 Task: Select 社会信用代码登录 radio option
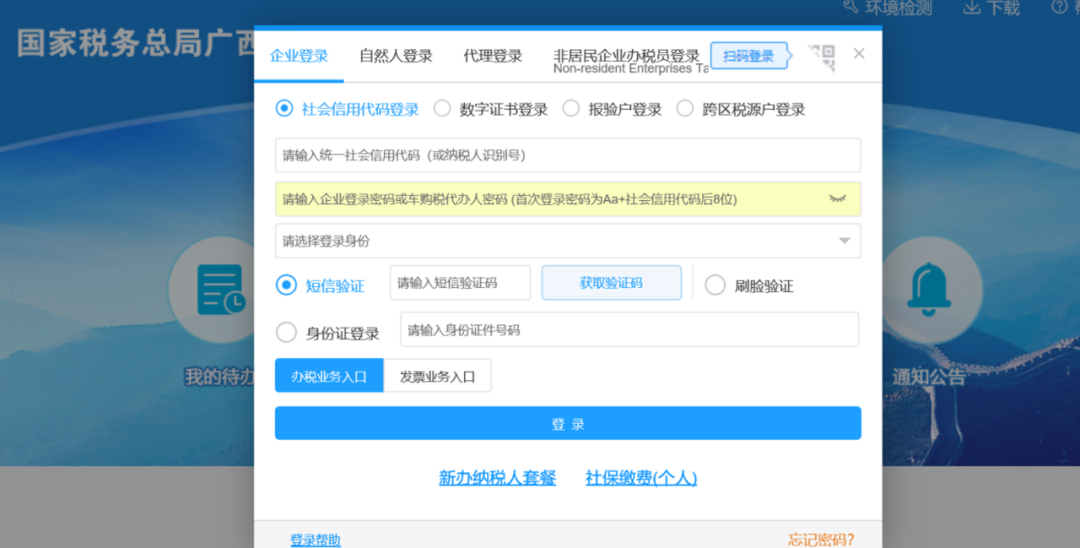click(x=284, y=109)
